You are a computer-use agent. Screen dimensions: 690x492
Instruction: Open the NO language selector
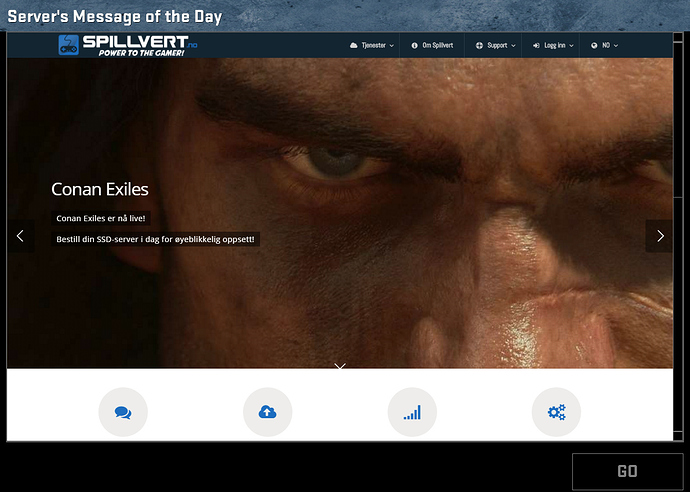[605, 45]
